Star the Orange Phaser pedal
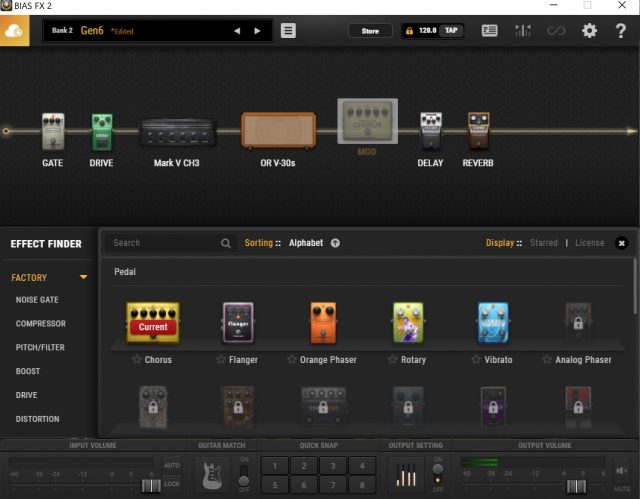The width and height of the screenshot is (640, 499). (x=292, y=359)
